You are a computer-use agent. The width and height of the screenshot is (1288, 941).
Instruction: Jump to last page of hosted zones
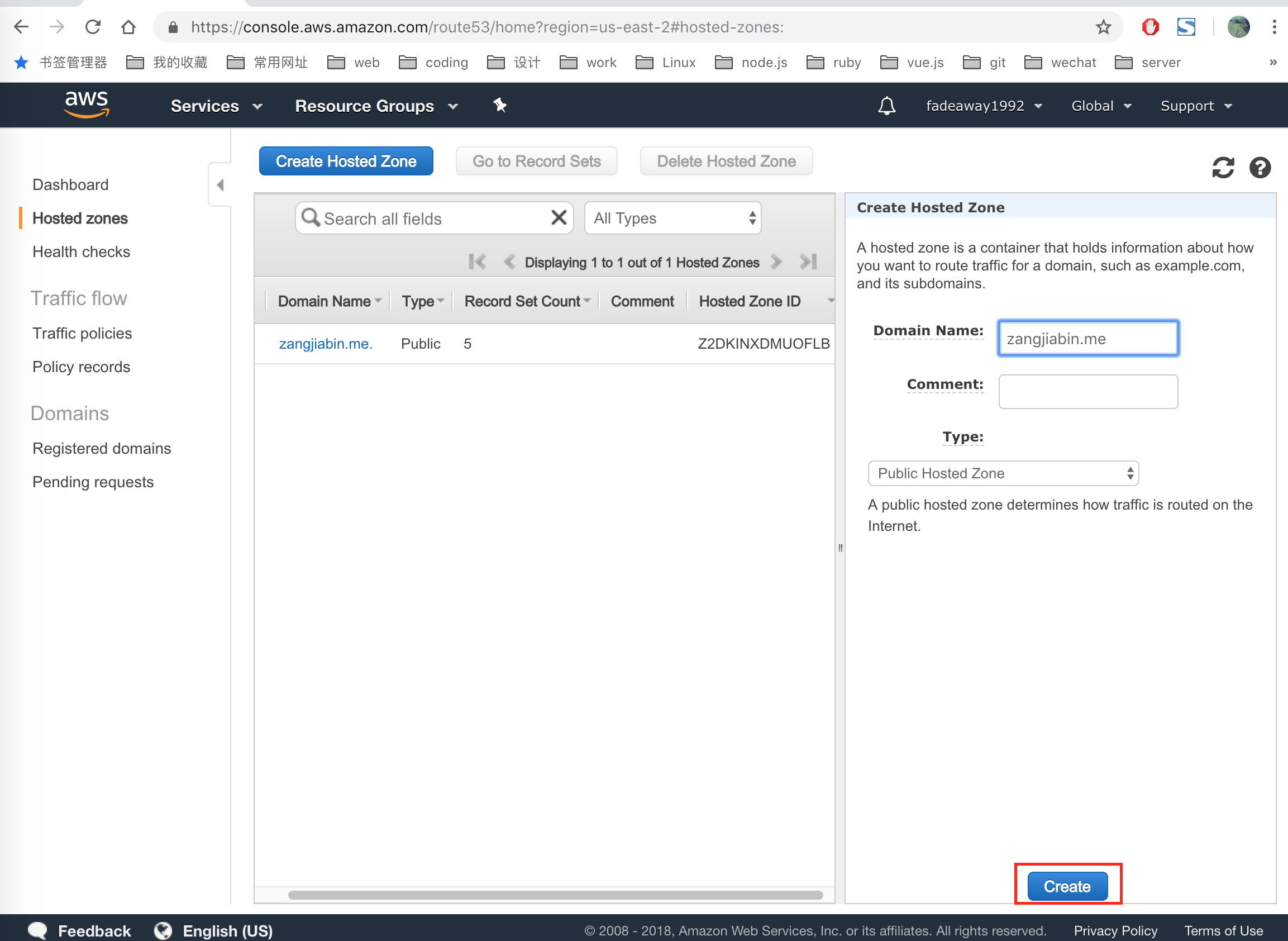pos(808,262)
